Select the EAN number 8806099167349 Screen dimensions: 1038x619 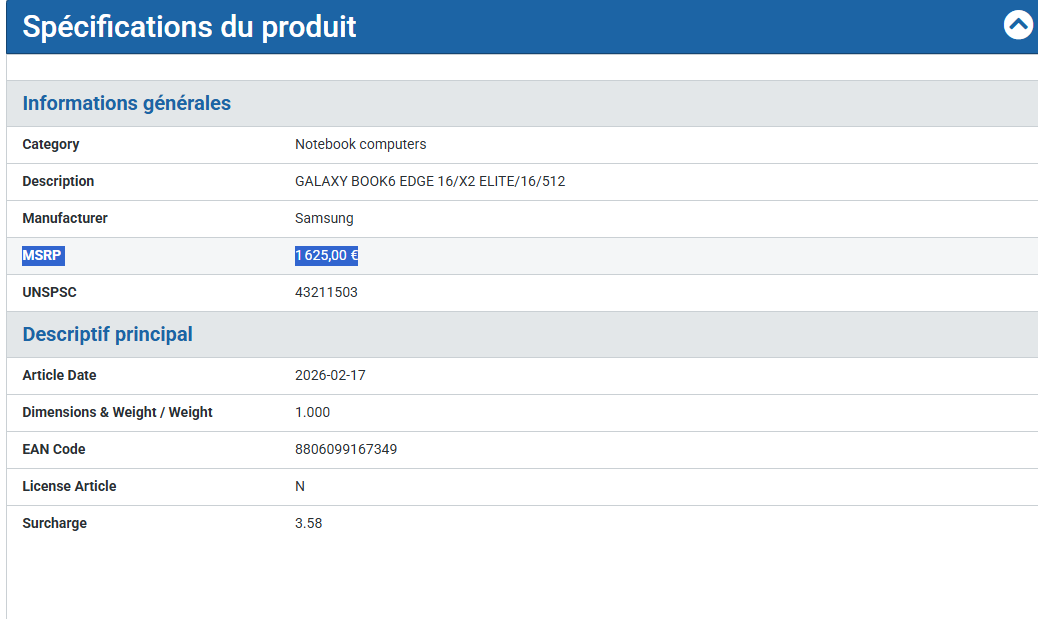pyautogui.click(x=346, y=450)
